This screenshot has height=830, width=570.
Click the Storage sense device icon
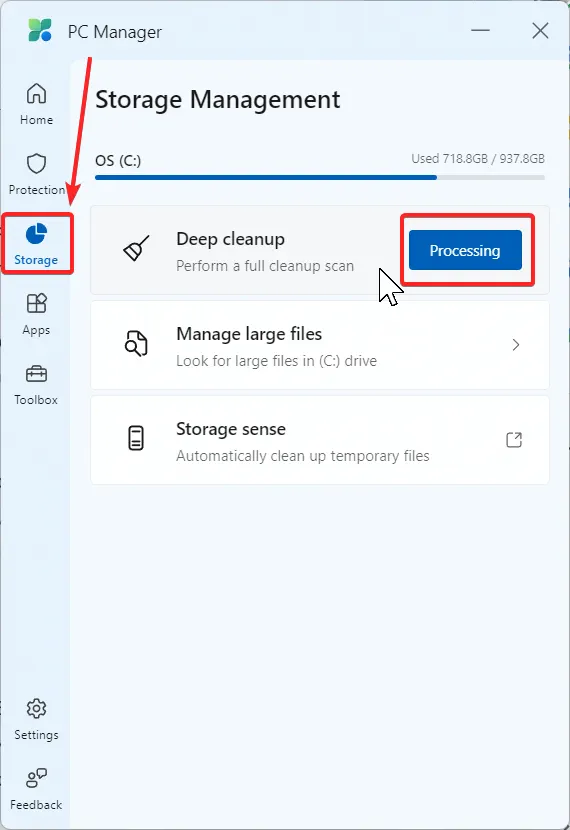136,438
